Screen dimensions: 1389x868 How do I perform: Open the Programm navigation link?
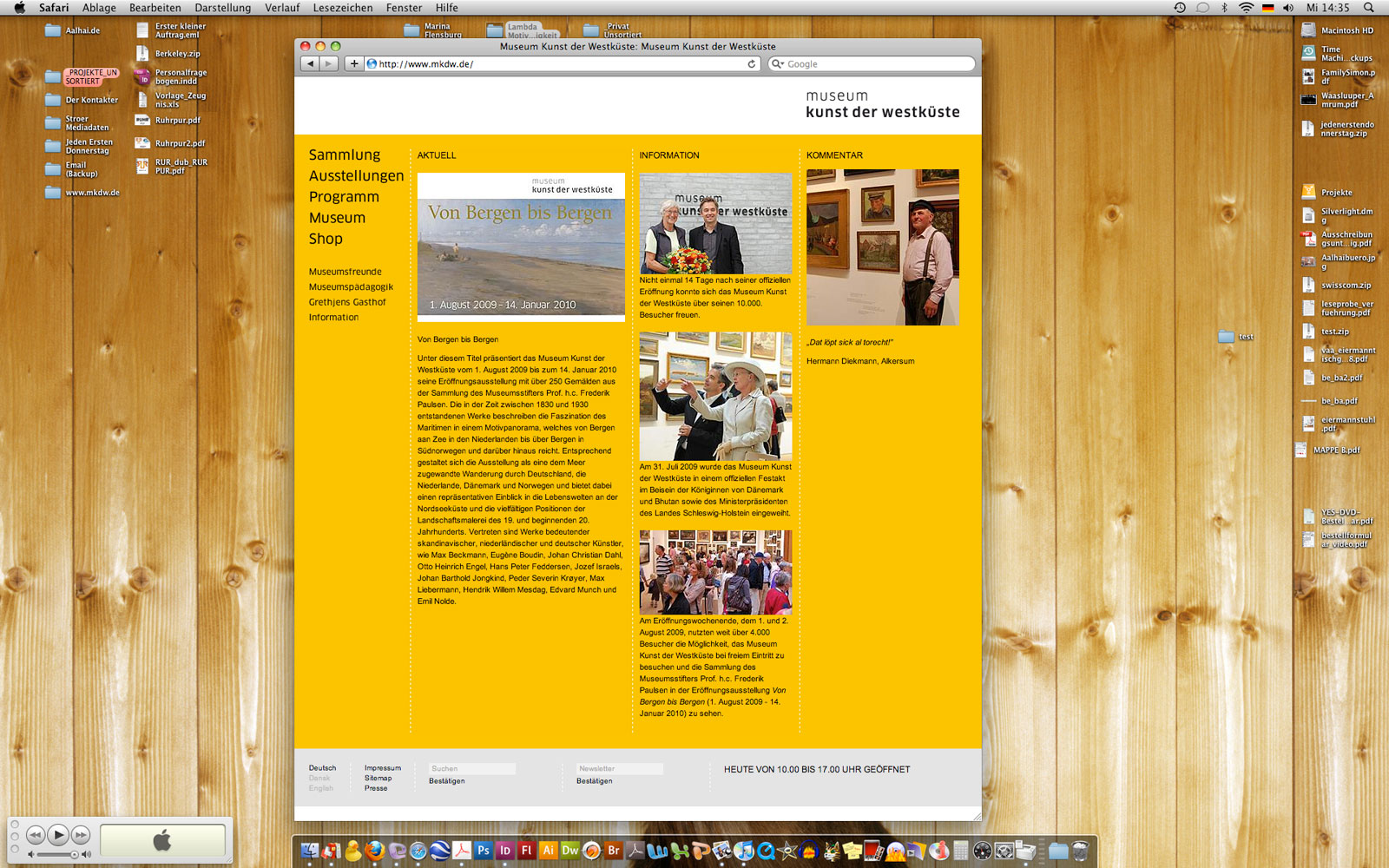tap(344, 197)
